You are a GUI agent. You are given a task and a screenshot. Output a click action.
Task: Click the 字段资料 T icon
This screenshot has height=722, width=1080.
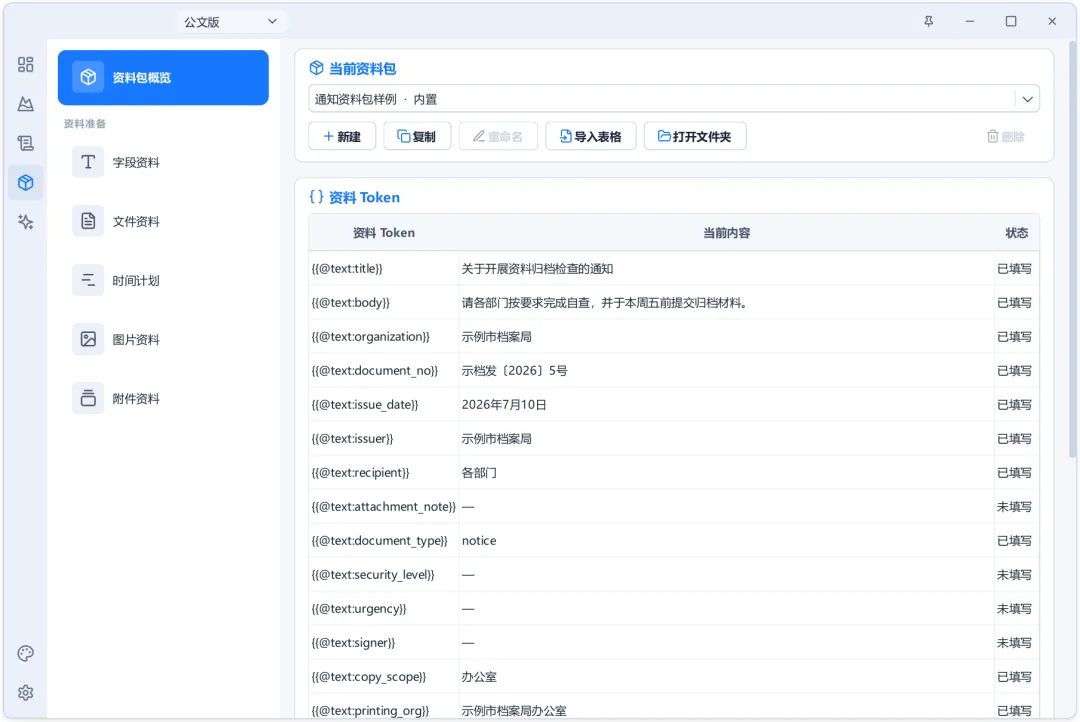[x=88, y=162]
